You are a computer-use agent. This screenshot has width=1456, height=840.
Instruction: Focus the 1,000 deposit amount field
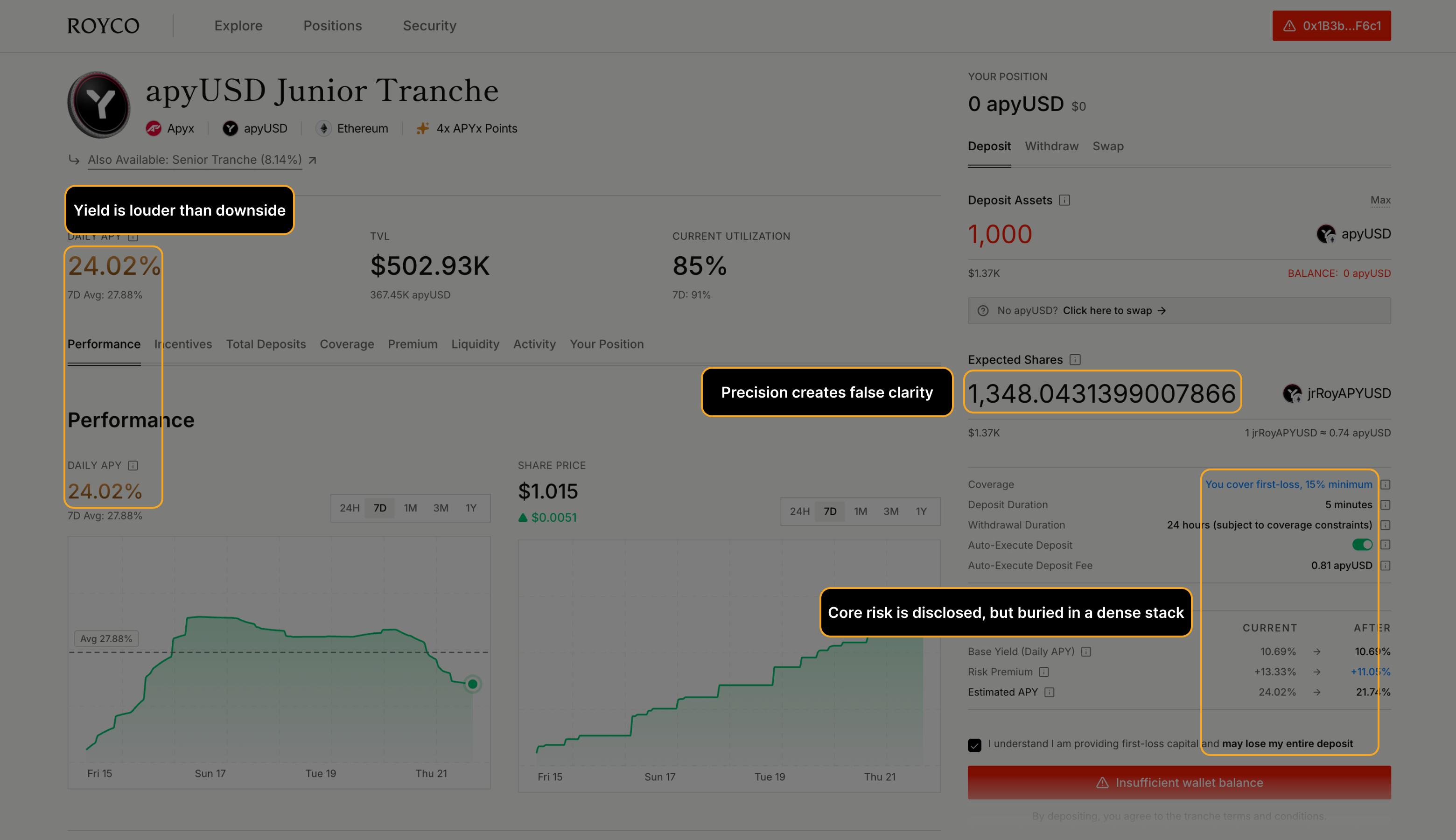[1000, 234]
